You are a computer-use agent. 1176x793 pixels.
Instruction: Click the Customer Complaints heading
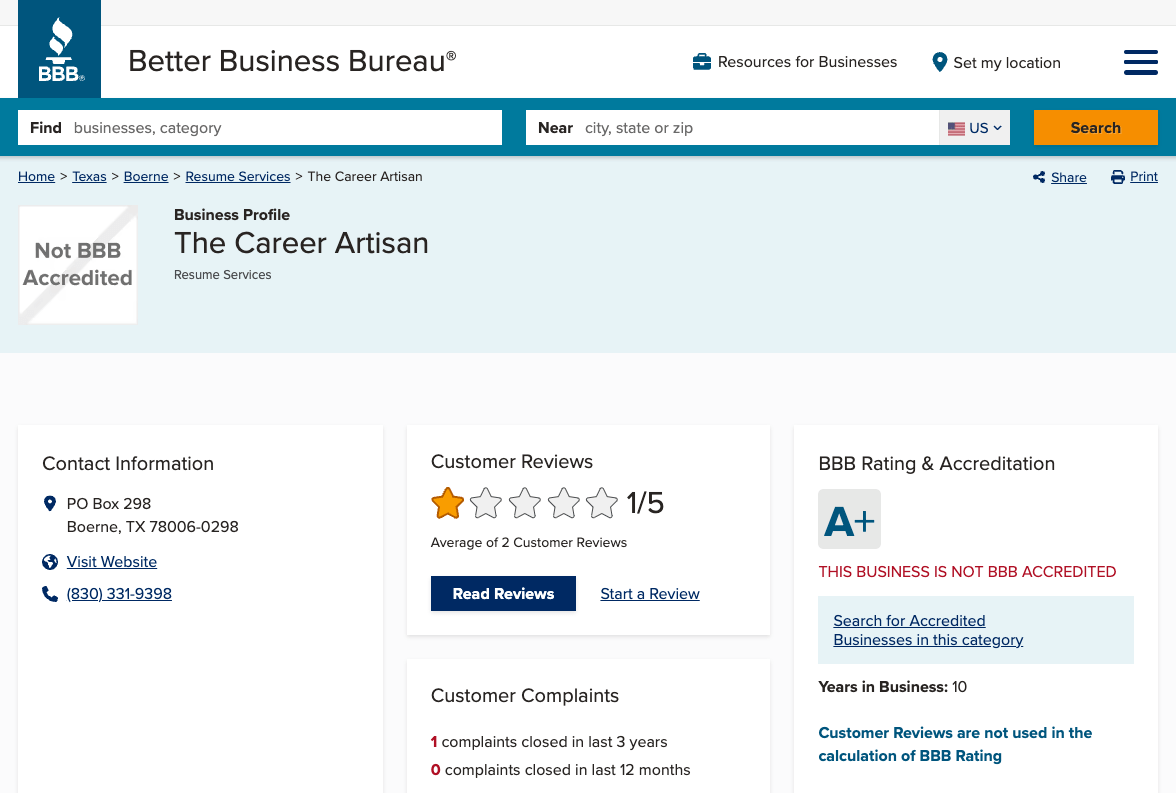(x=525, y=695)
